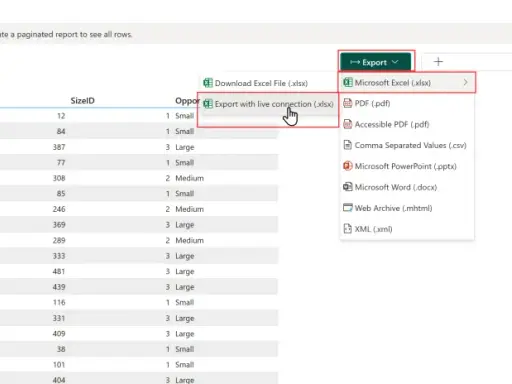Click the cell with value 77

61,163
